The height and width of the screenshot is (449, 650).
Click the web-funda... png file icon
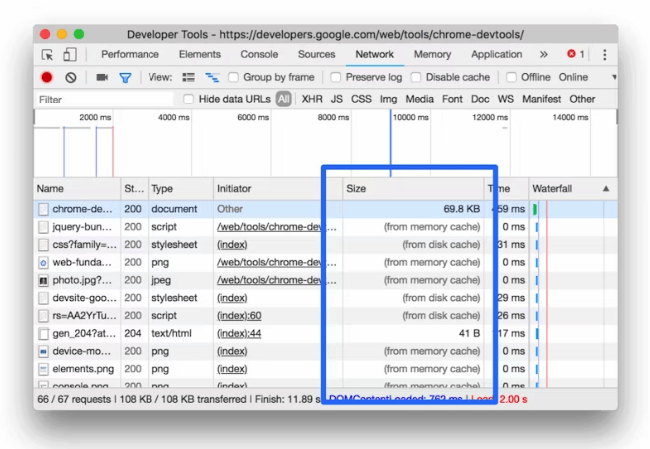[43, 262]
